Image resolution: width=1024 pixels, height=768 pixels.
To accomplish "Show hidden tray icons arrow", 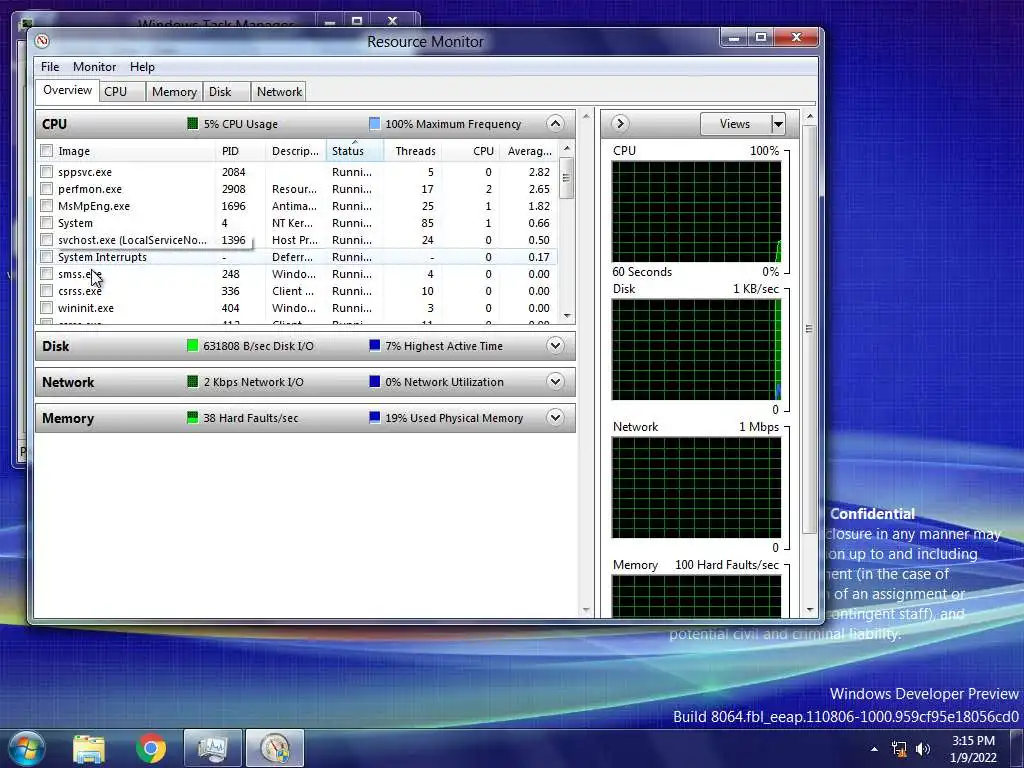I will click(x=874, y=748).
